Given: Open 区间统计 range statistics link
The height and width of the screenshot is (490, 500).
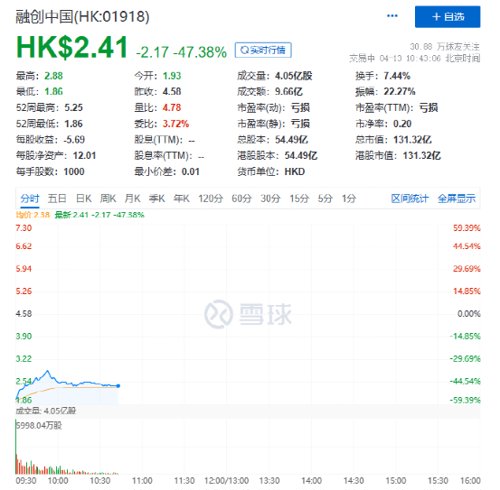Looking at the screenshot, I should (410, 199).
